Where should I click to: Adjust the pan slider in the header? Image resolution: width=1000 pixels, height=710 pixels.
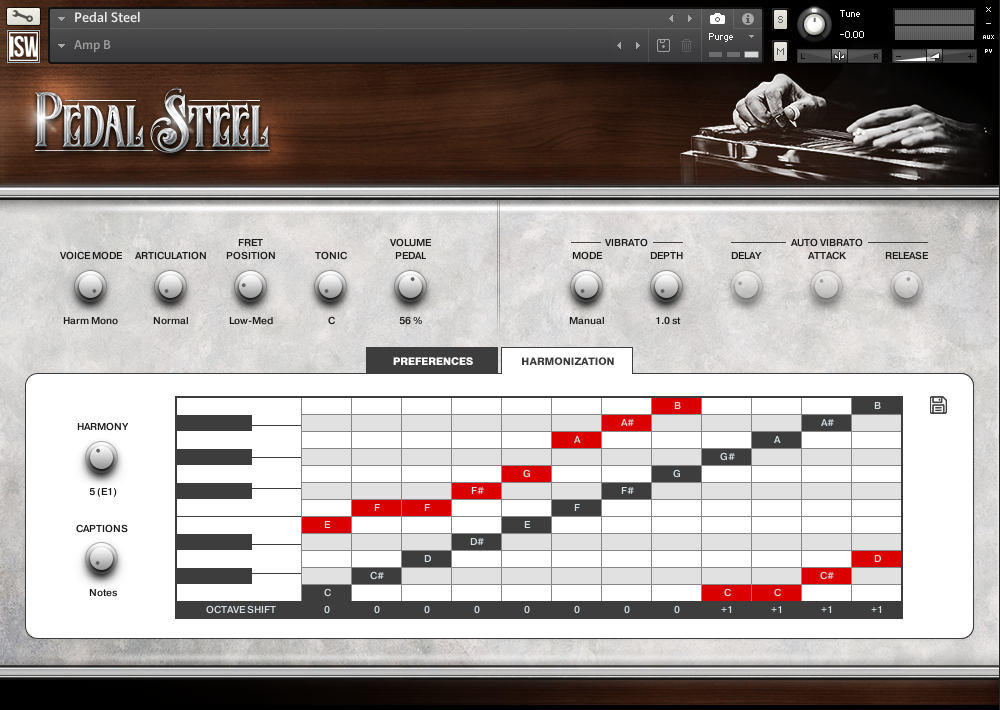click(838, 55)
